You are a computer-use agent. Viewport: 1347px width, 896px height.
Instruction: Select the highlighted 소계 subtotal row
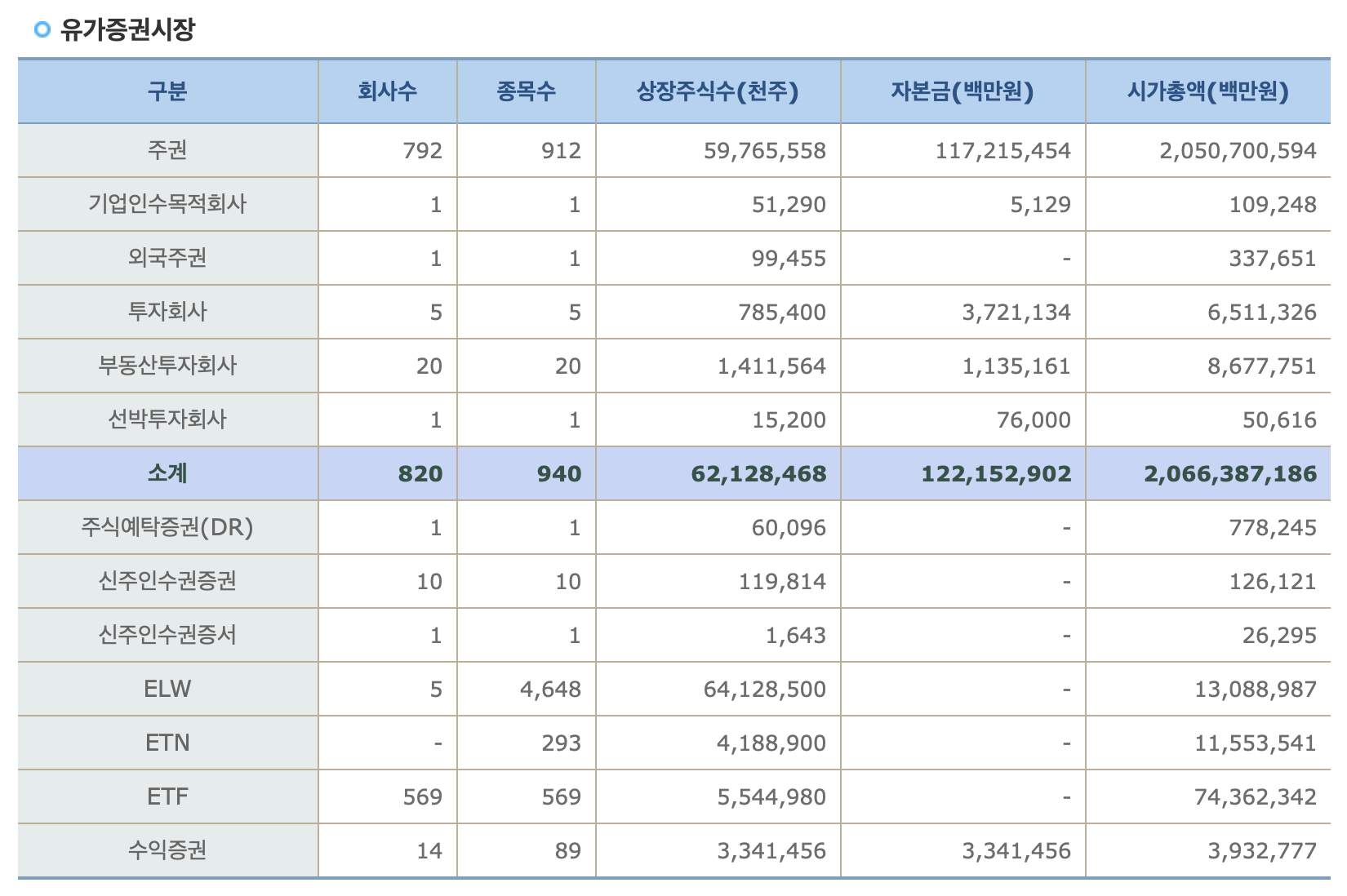tap(167, 473)
